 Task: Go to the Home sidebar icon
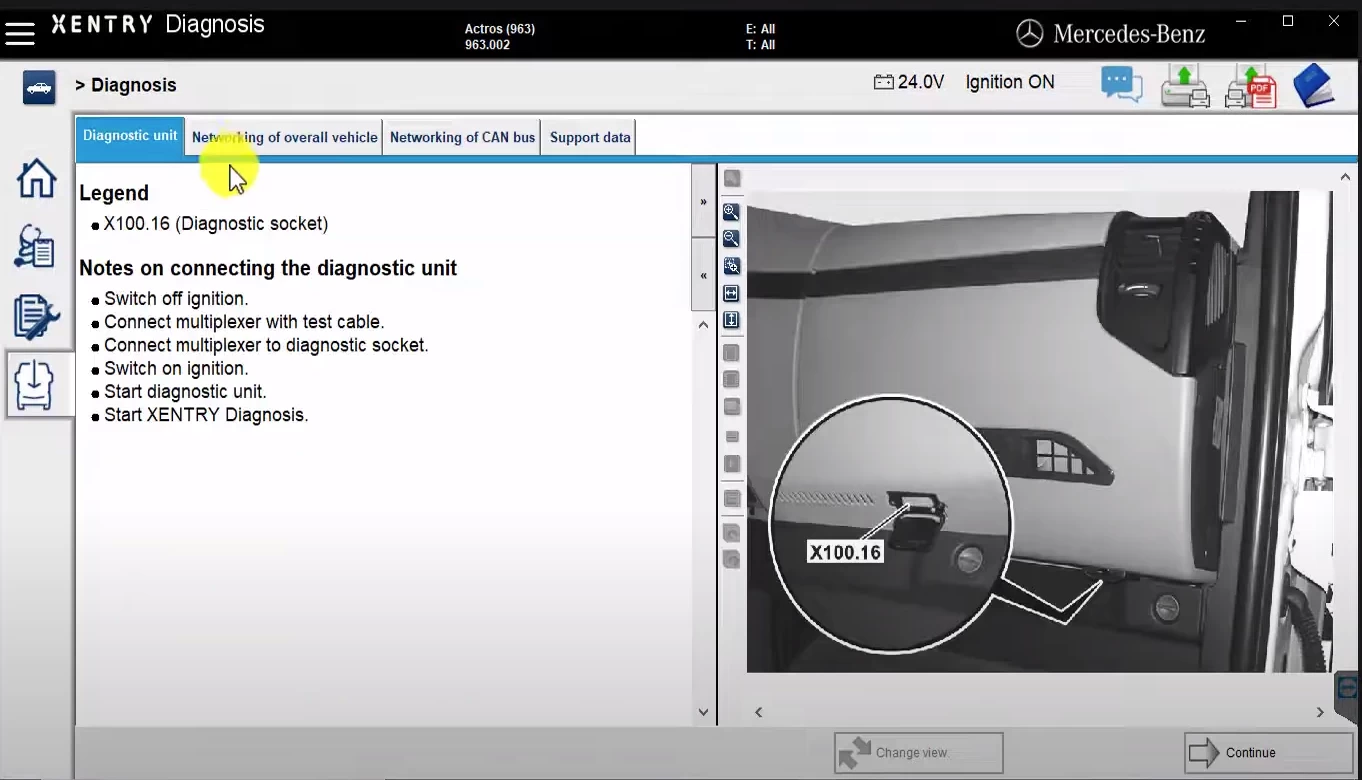pos(36,178)
